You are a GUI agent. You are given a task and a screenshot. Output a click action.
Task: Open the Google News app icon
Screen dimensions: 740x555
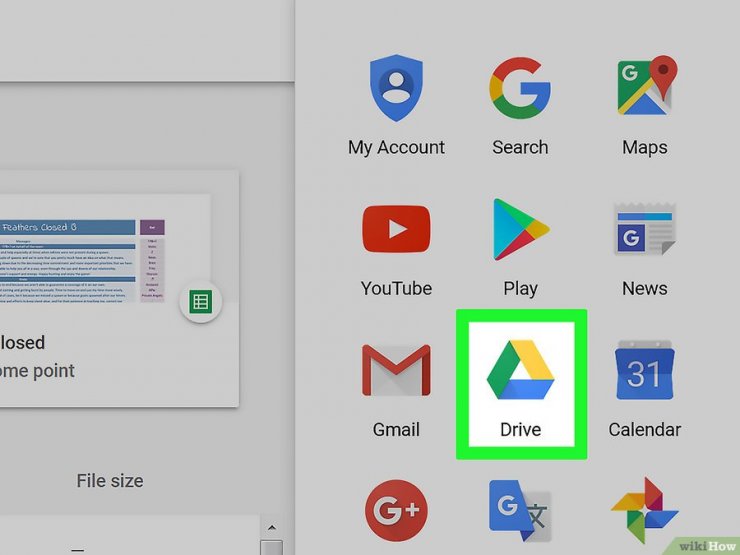coord(645,229)
